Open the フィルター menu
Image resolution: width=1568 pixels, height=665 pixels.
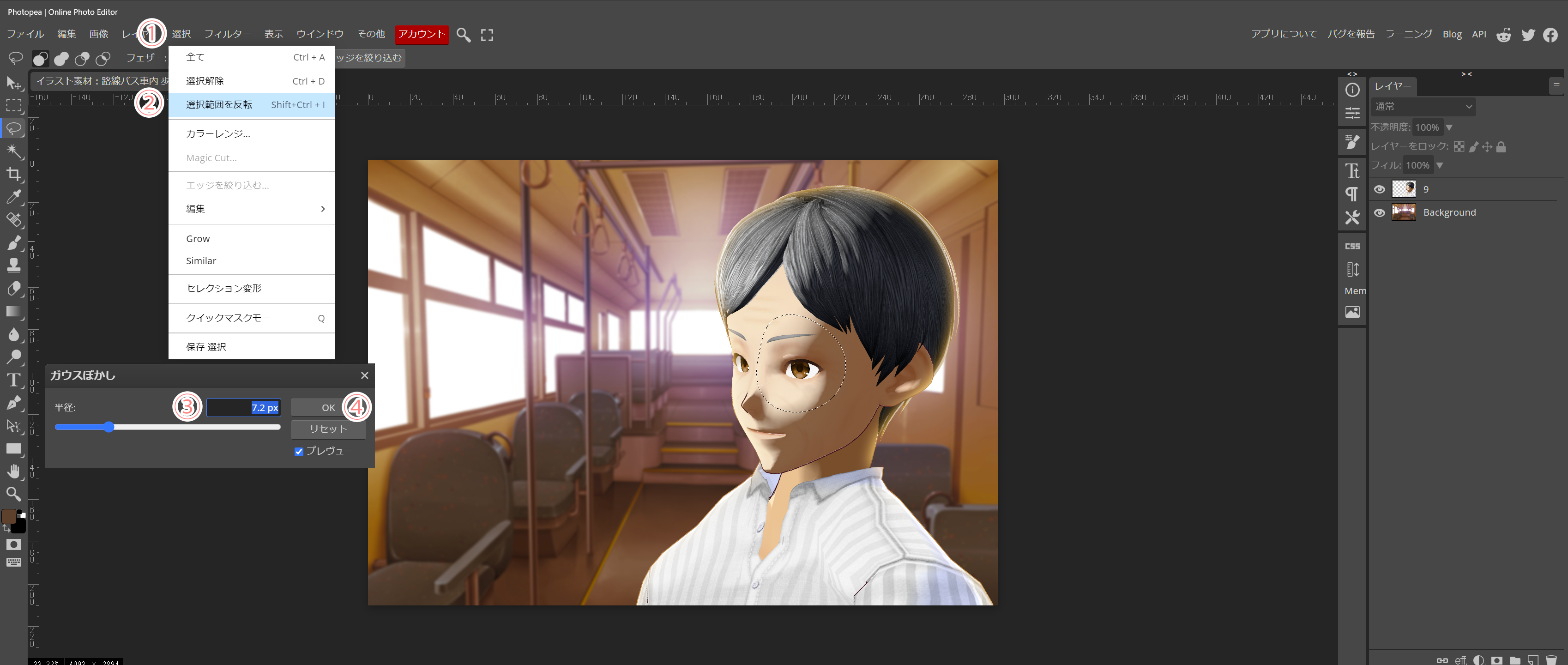coord(227,34)
